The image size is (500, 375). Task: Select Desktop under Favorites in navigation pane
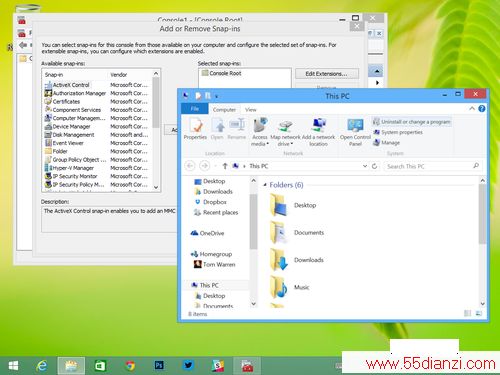click(210, 181)
